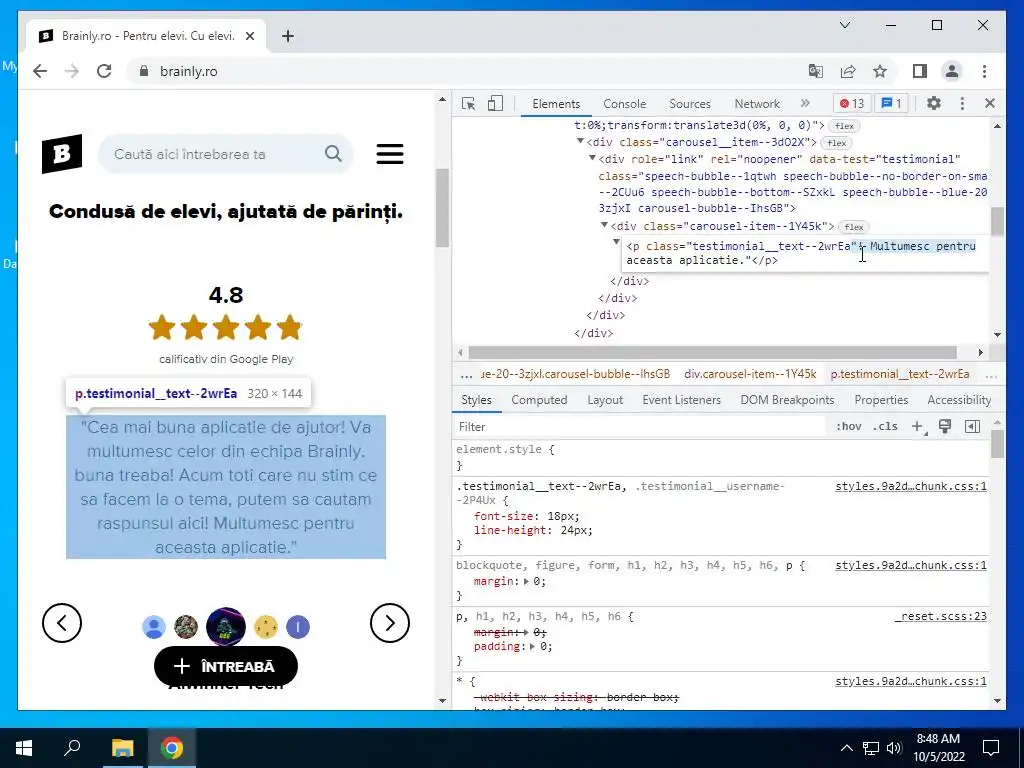Toggle Chrome side panel icon
This screenshot has width=1024, height=768.
920,71
